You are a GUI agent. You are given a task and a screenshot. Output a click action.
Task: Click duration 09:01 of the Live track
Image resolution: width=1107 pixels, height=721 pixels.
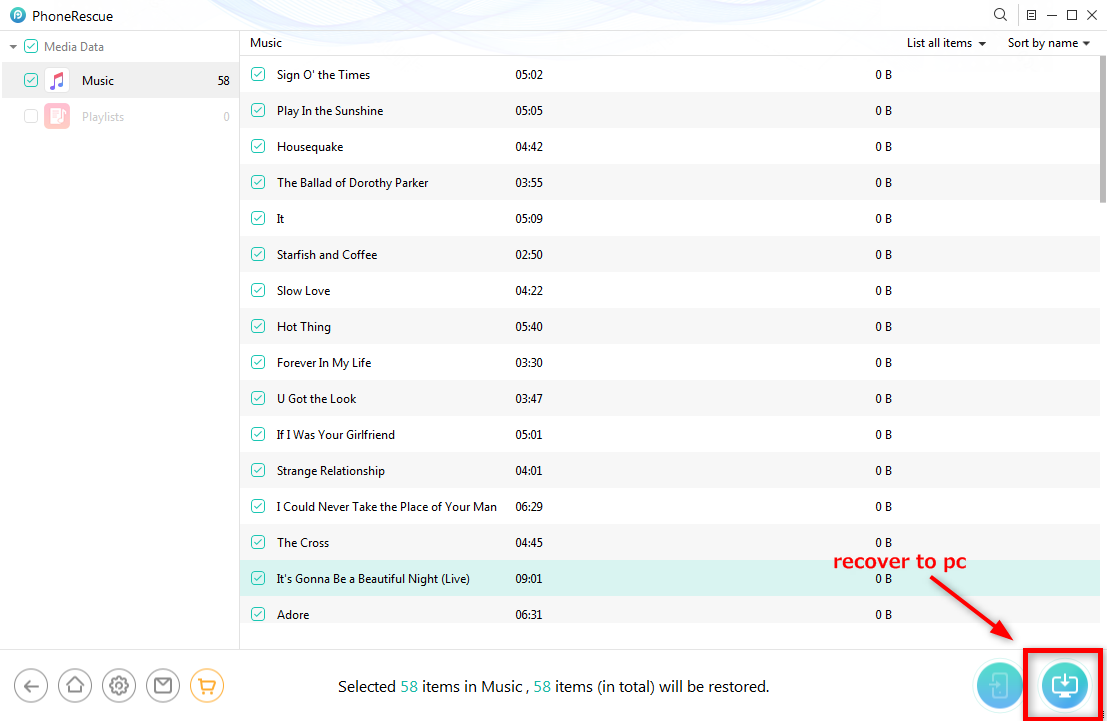529,579
